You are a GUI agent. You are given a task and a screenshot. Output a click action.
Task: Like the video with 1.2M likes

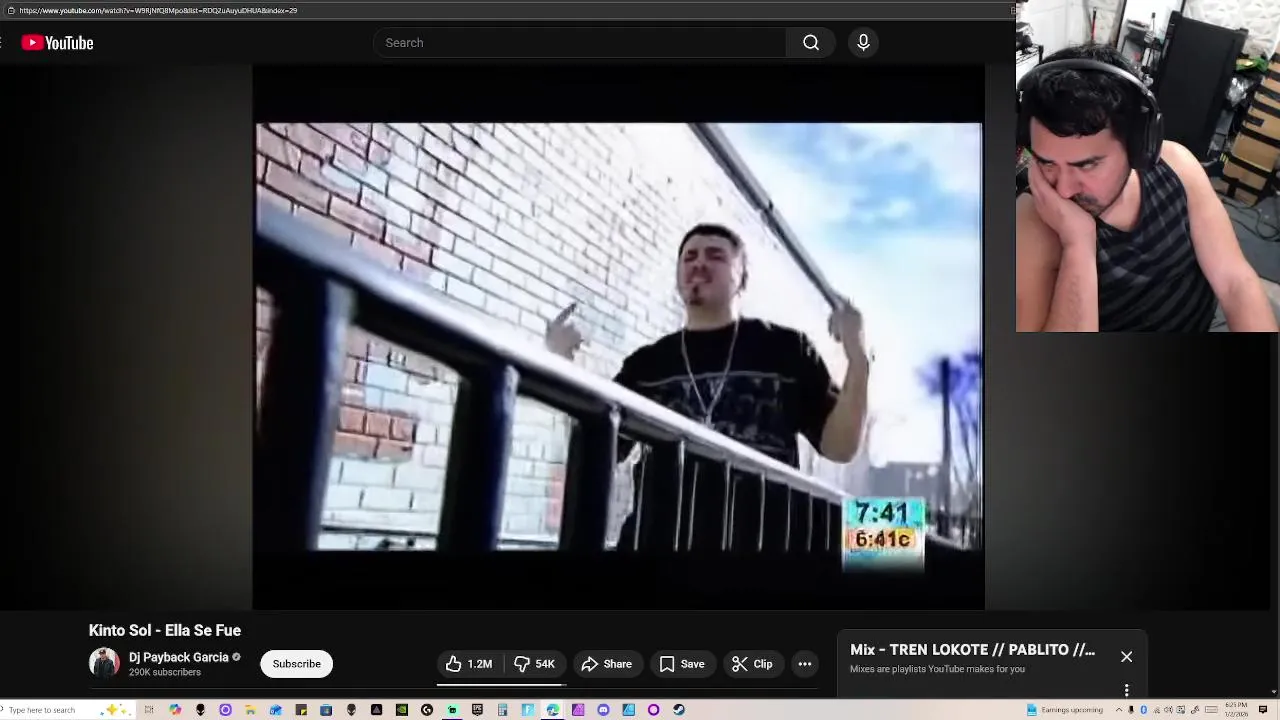tap(469, 664)
